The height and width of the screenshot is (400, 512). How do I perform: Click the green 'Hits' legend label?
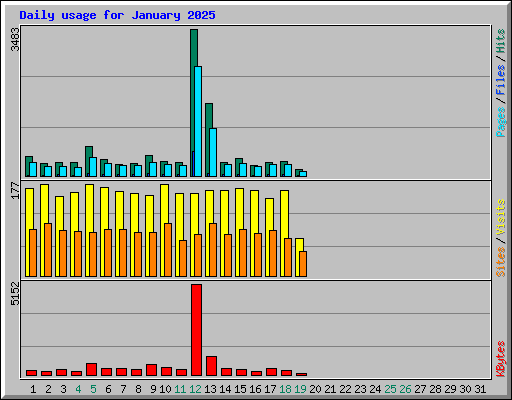point(500,41)
